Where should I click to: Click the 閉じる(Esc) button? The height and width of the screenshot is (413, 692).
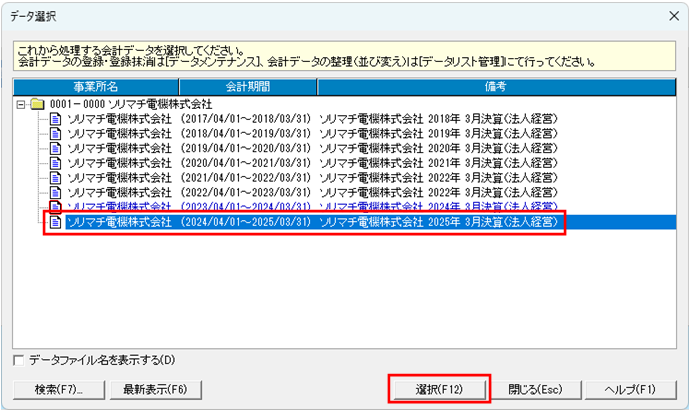535,390
